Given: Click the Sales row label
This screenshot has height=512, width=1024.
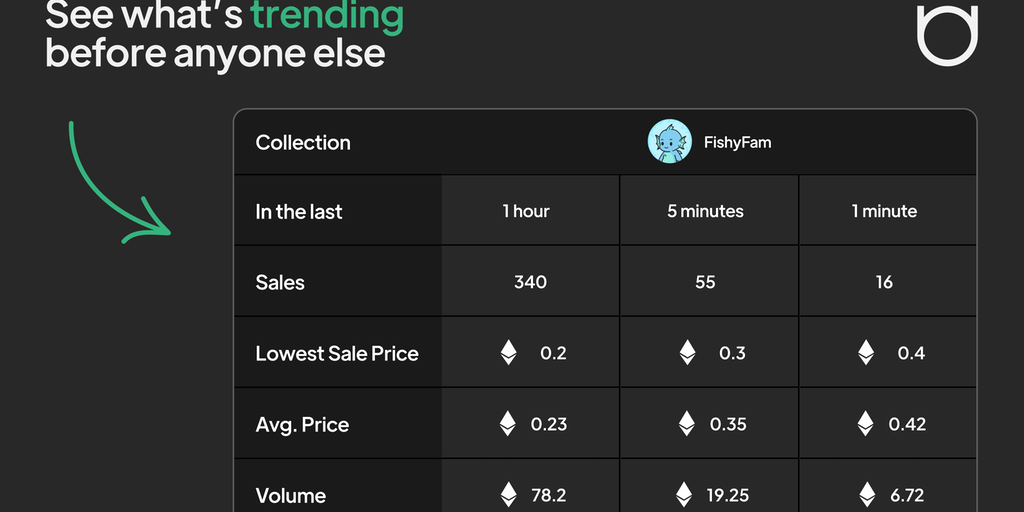Looking at the screenshot, I should point(280,283).
